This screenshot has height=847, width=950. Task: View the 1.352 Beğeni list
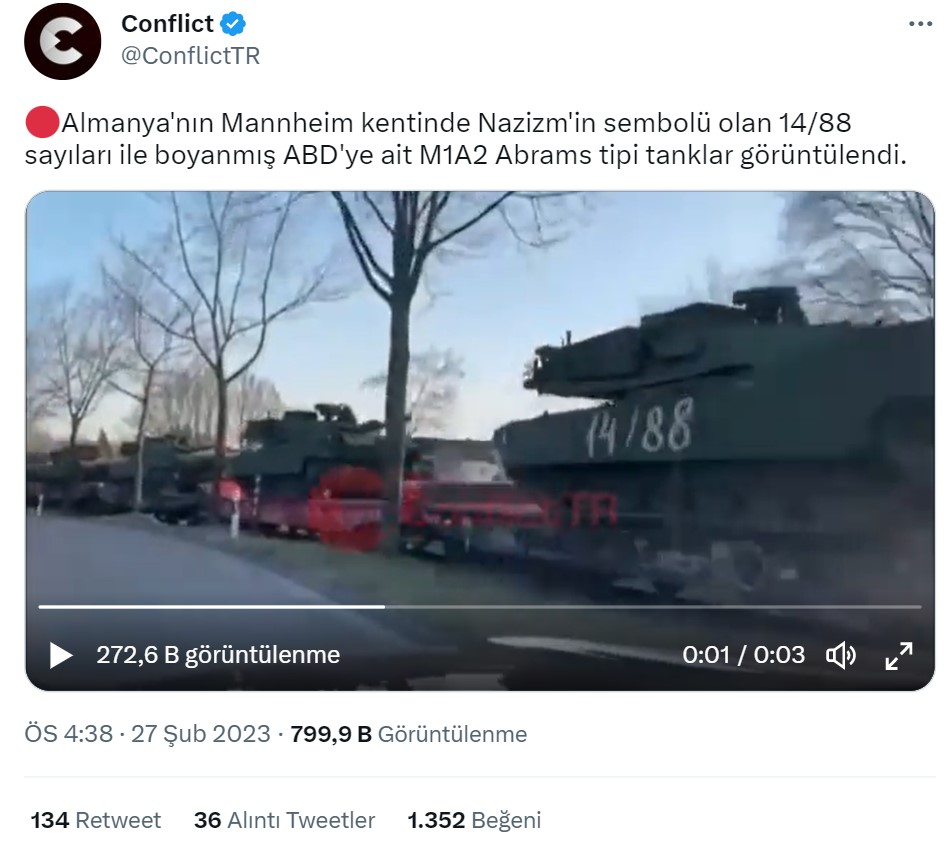pos(474,820)
